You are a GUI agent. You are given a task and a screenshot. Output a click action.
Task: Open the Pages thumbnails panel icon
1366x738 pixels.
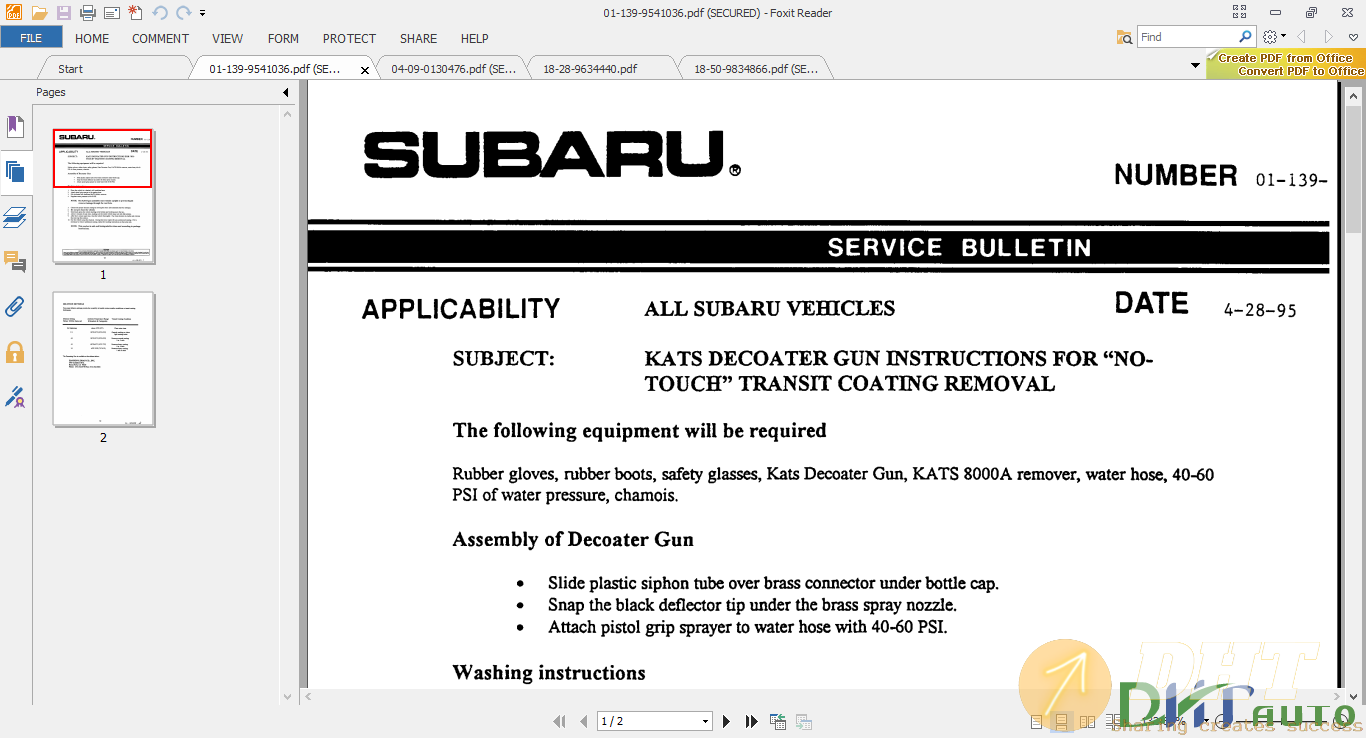coord(14,171)
